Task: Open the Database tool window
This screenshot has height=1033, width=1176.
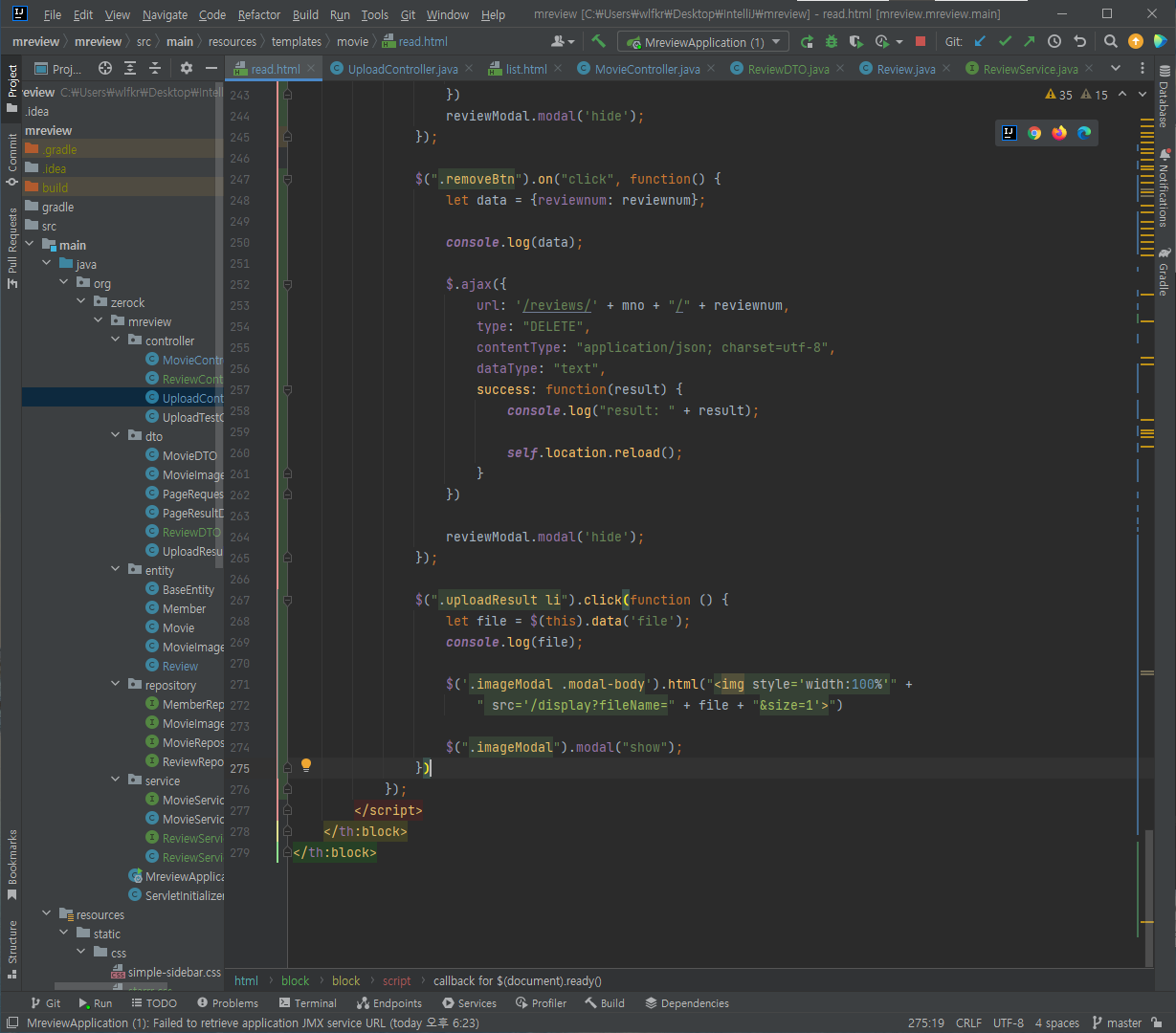Action: pos(1164,98)
